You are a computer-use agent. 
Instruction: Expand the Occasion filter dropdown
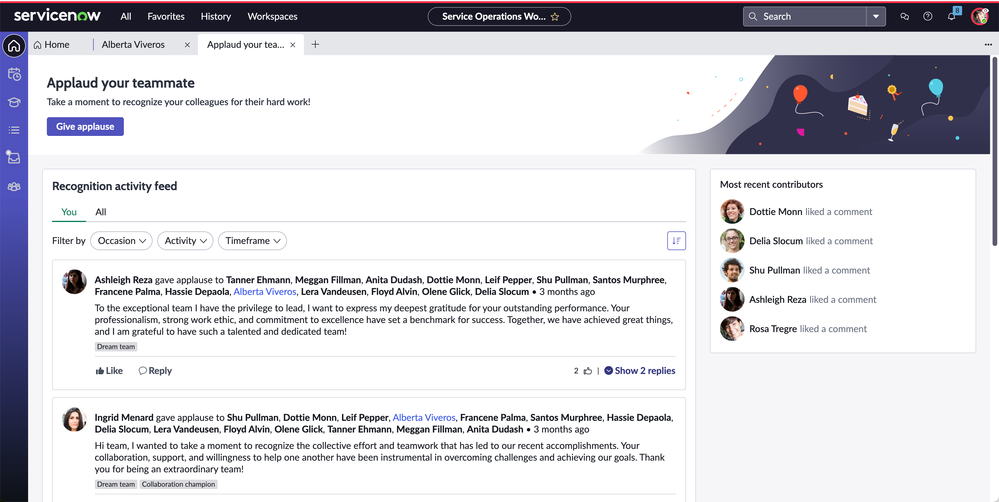(x=121, y=241)
